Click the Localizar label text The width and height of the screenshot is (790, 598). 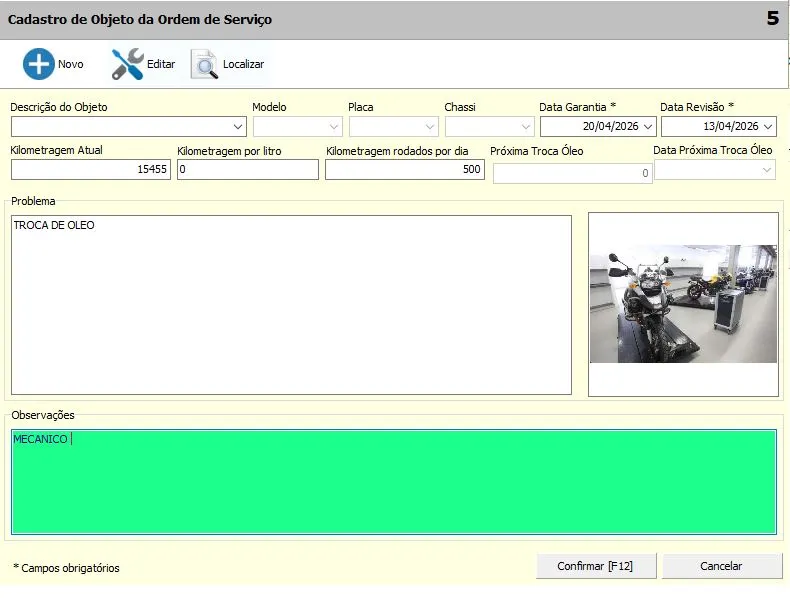pos(243,64)
